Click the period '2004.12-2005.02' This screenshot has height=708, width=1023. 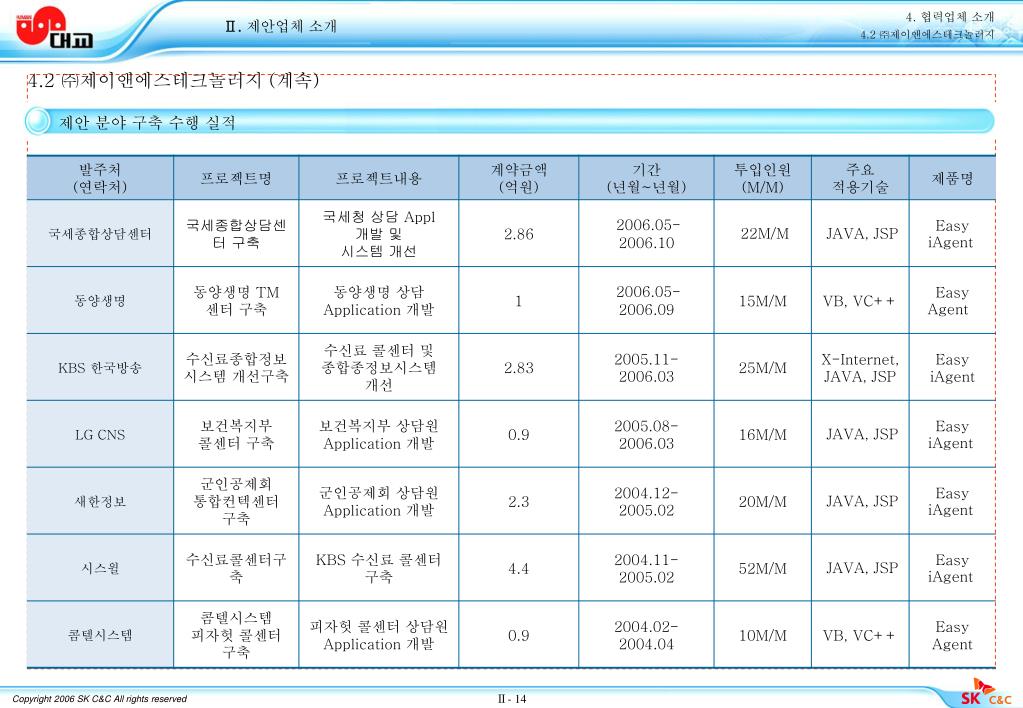(x=646, y=501)
